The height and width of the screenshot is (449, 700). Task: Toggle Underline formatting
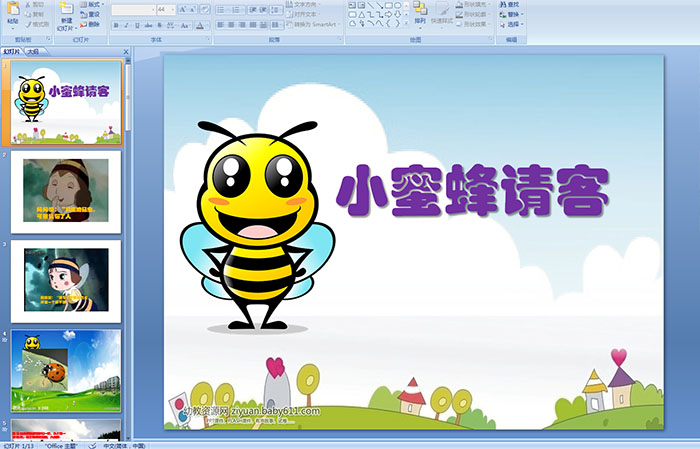tap(137, 25)
